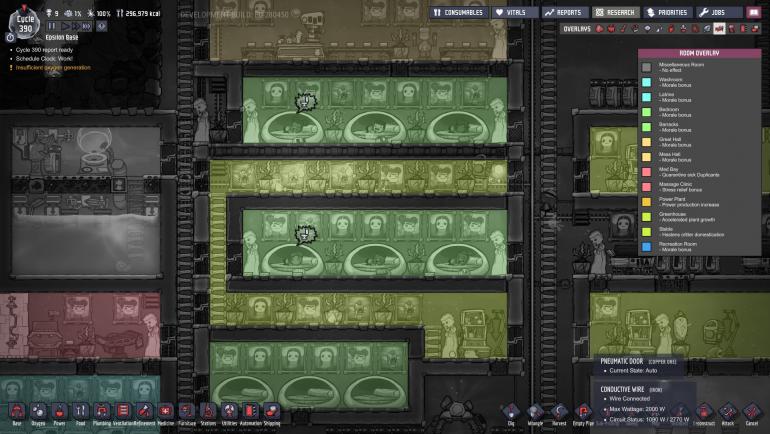The height and width of the screenshot is (434, 770).
Task: Click the Cycle 390 report ready notification
Action: click(x=44, y=50)
